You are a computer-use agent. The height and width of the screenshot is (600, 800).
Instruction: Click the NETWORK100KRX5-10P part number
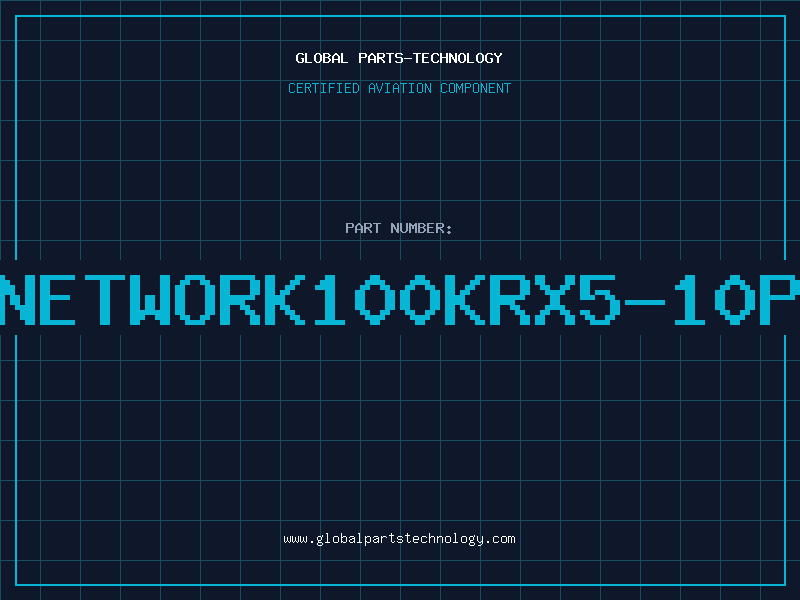coord(400,299)
